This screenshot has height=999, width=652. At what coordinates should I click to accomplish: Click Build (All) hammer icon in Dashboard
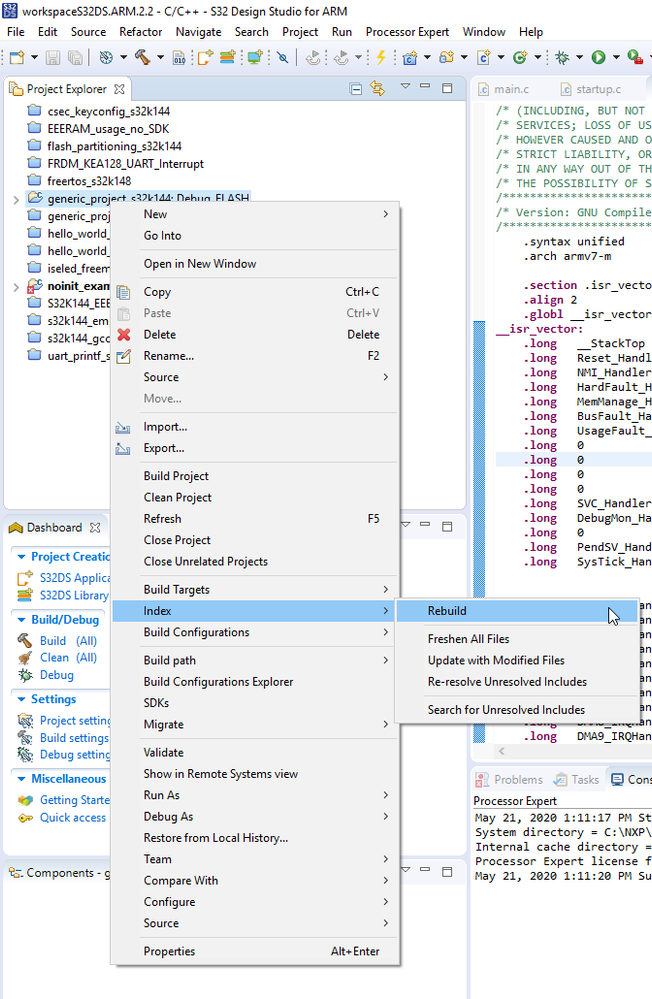coord(24,640)
